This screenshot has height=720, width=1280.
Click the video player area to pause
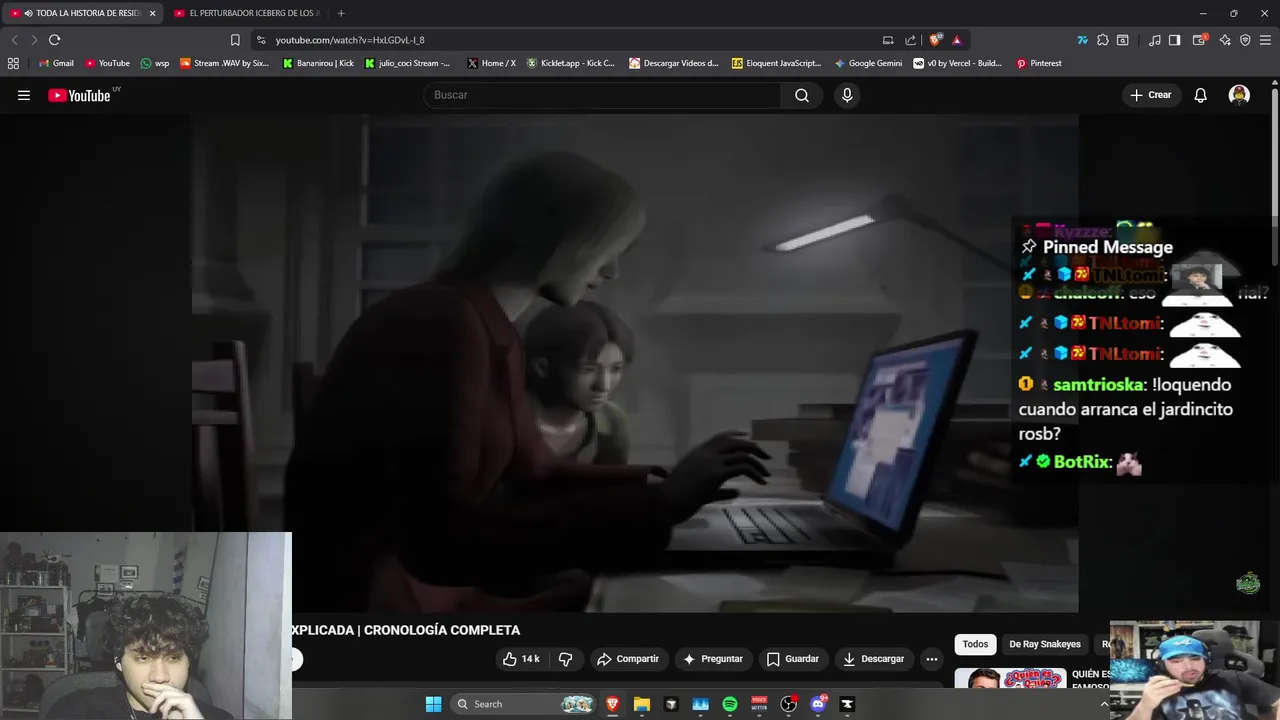(x=635, y=362)
